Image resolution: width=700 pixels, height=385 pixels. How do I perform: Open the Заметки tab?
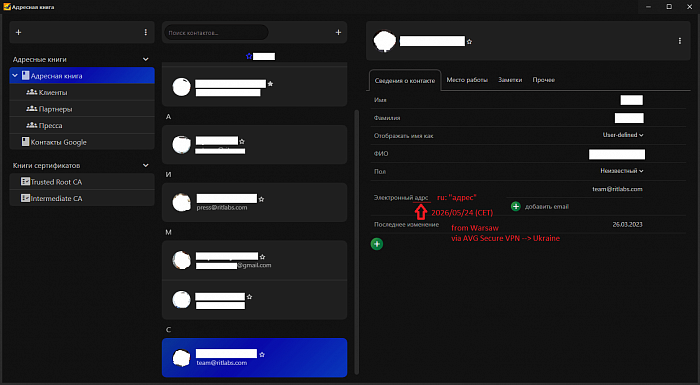click(x=510, y=80)
